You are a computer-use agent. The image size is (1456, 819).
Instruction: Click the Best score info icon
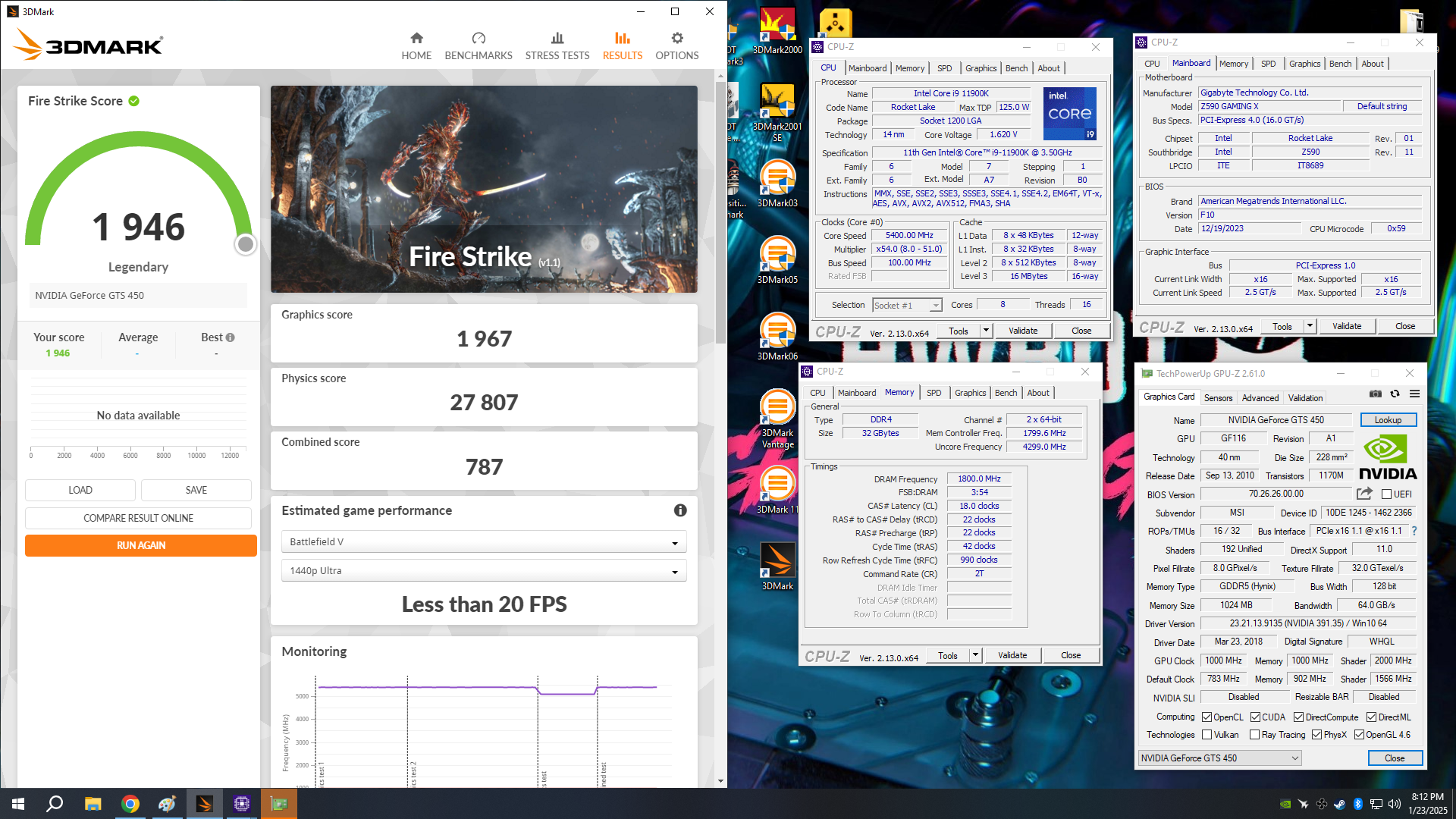[231, 337]
